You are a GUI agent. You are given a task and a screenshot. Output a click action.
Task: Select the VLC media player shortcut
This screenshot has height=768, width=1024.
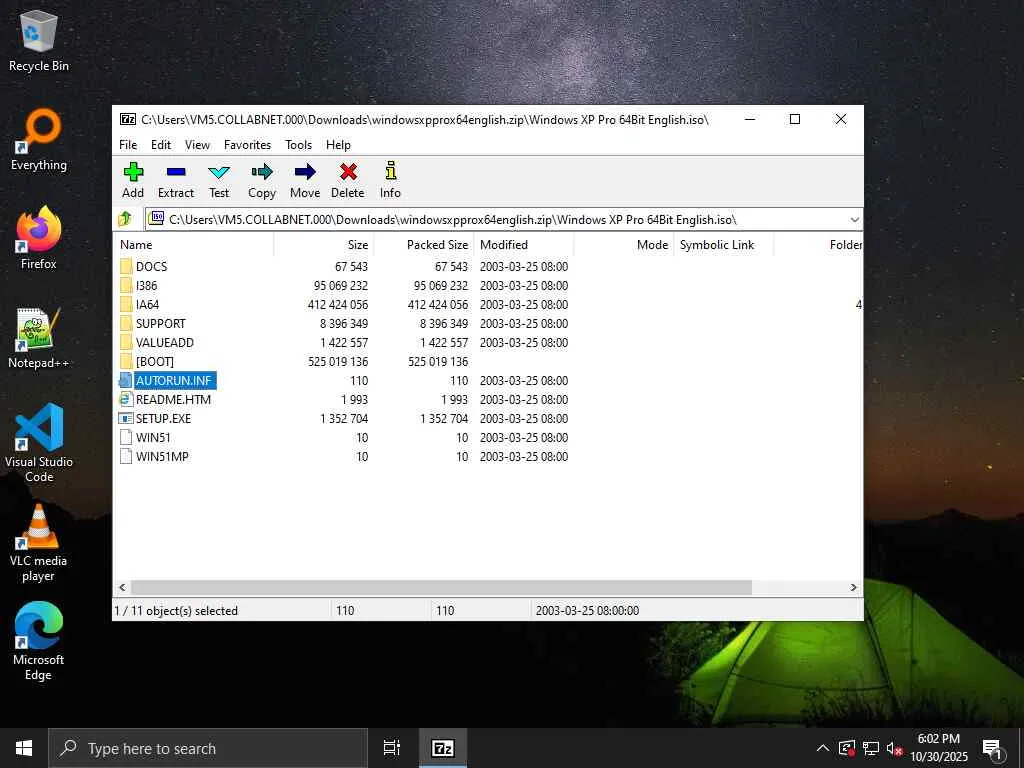tap(39, 543)
